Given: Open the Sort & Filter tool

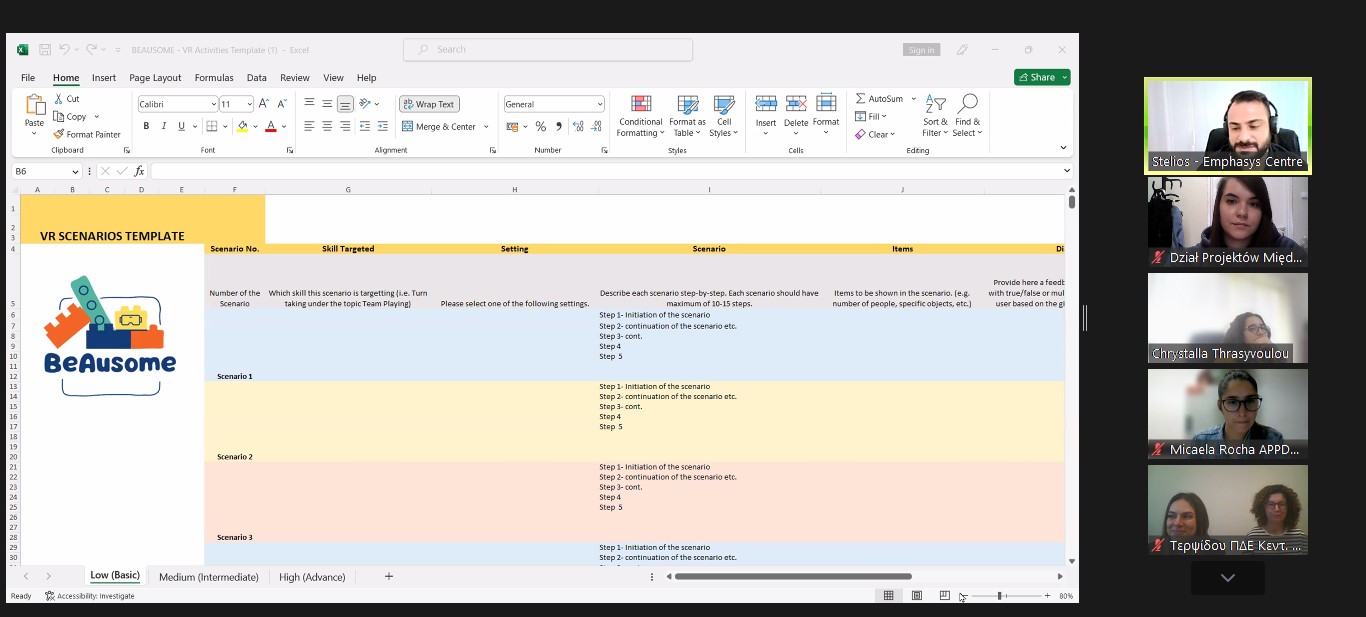Looking at the screenshot, I should point(935,104).
